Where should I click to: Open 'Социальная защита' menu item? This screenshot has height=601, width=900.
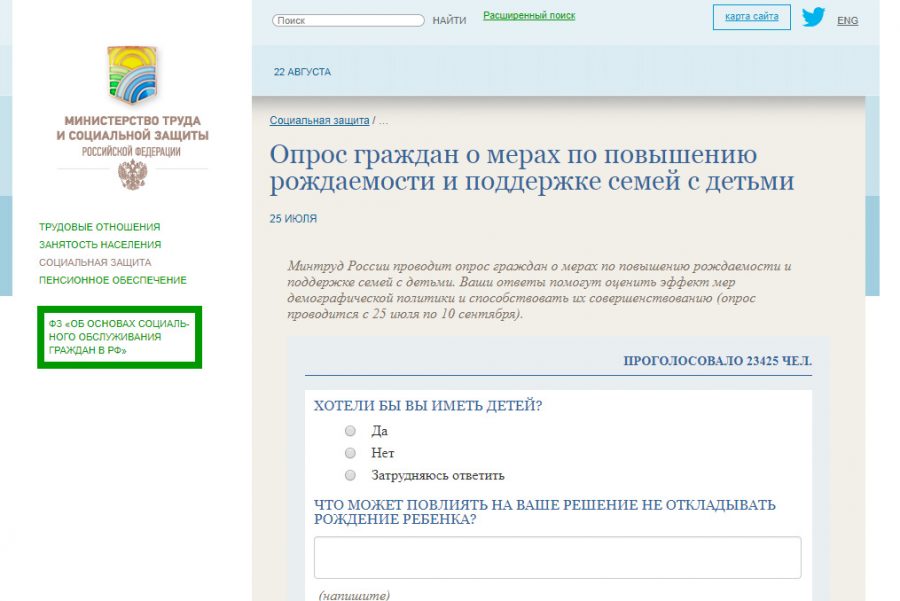(95, 262)
